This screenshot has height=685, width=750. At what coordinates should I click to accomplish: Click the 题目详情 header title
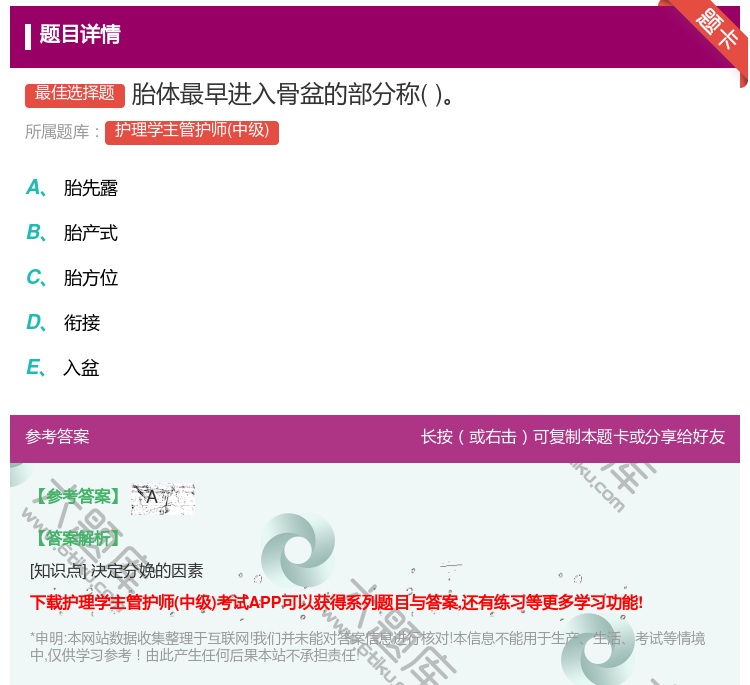[80, 35]
